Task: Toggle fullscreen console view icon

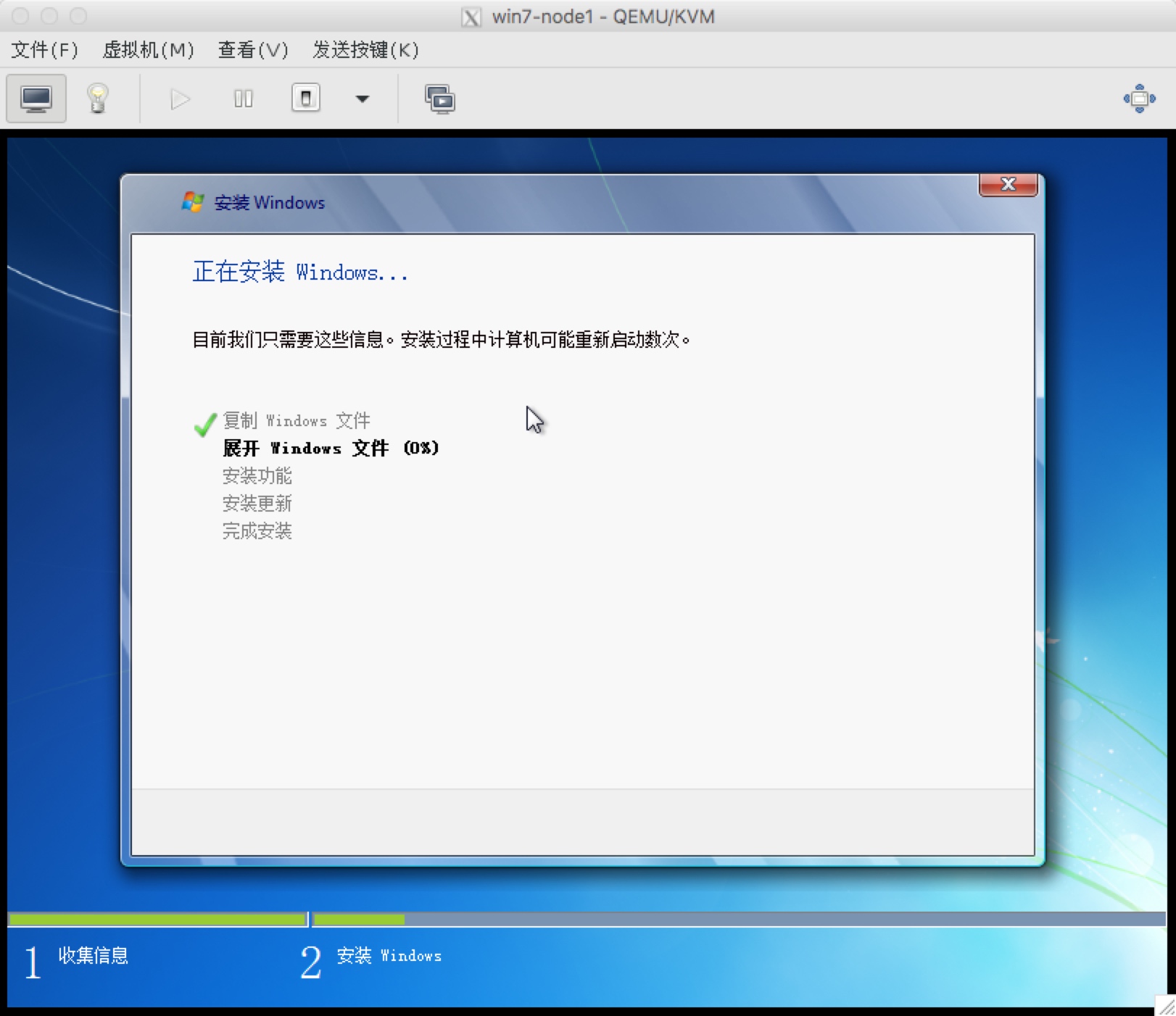Action: click(x=1139, y=99)
